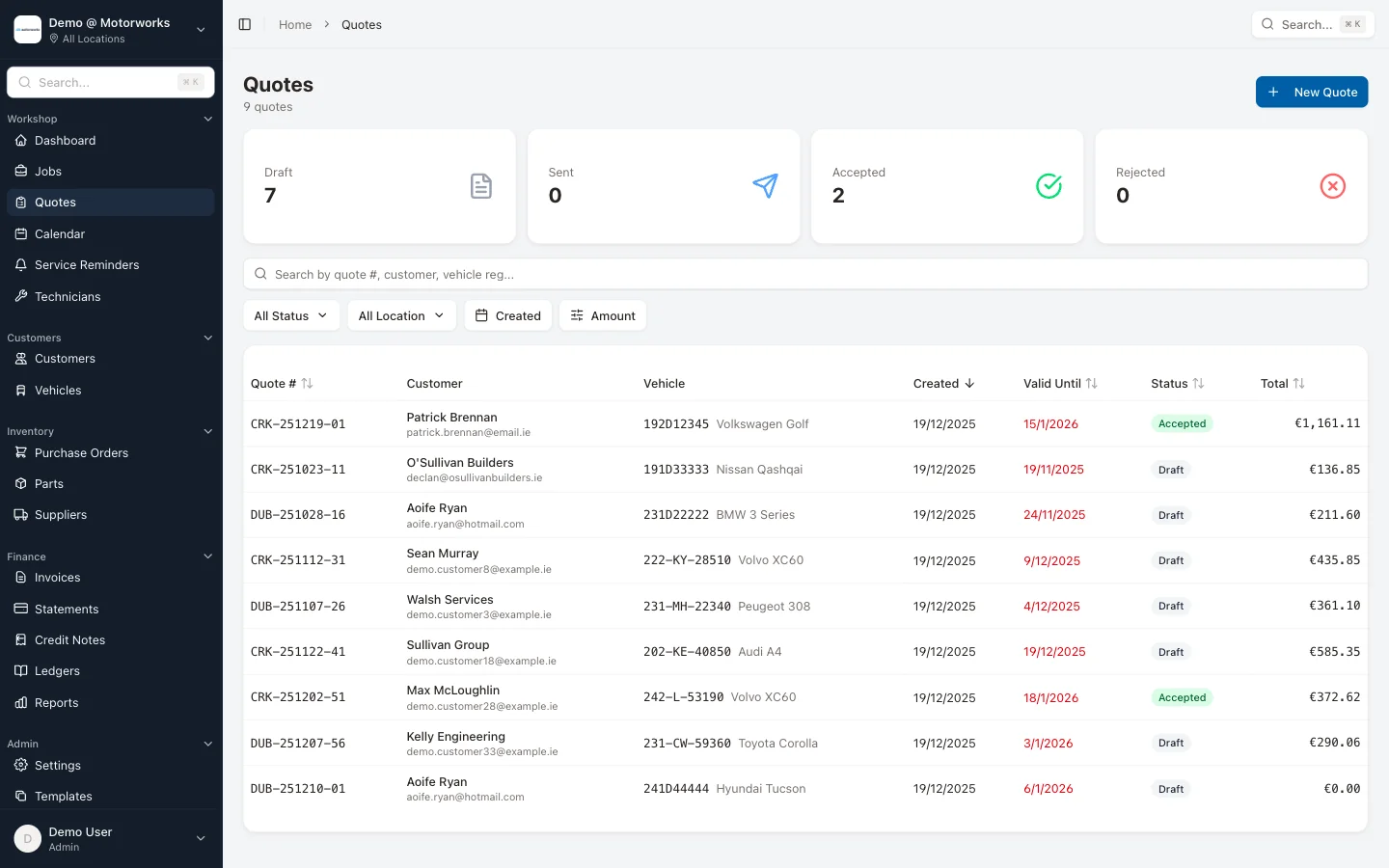Open Purchase Orders from Inventory section
Image resolution: width=1389 pixels, height=868 pixels.
click(x=81, y=452)
